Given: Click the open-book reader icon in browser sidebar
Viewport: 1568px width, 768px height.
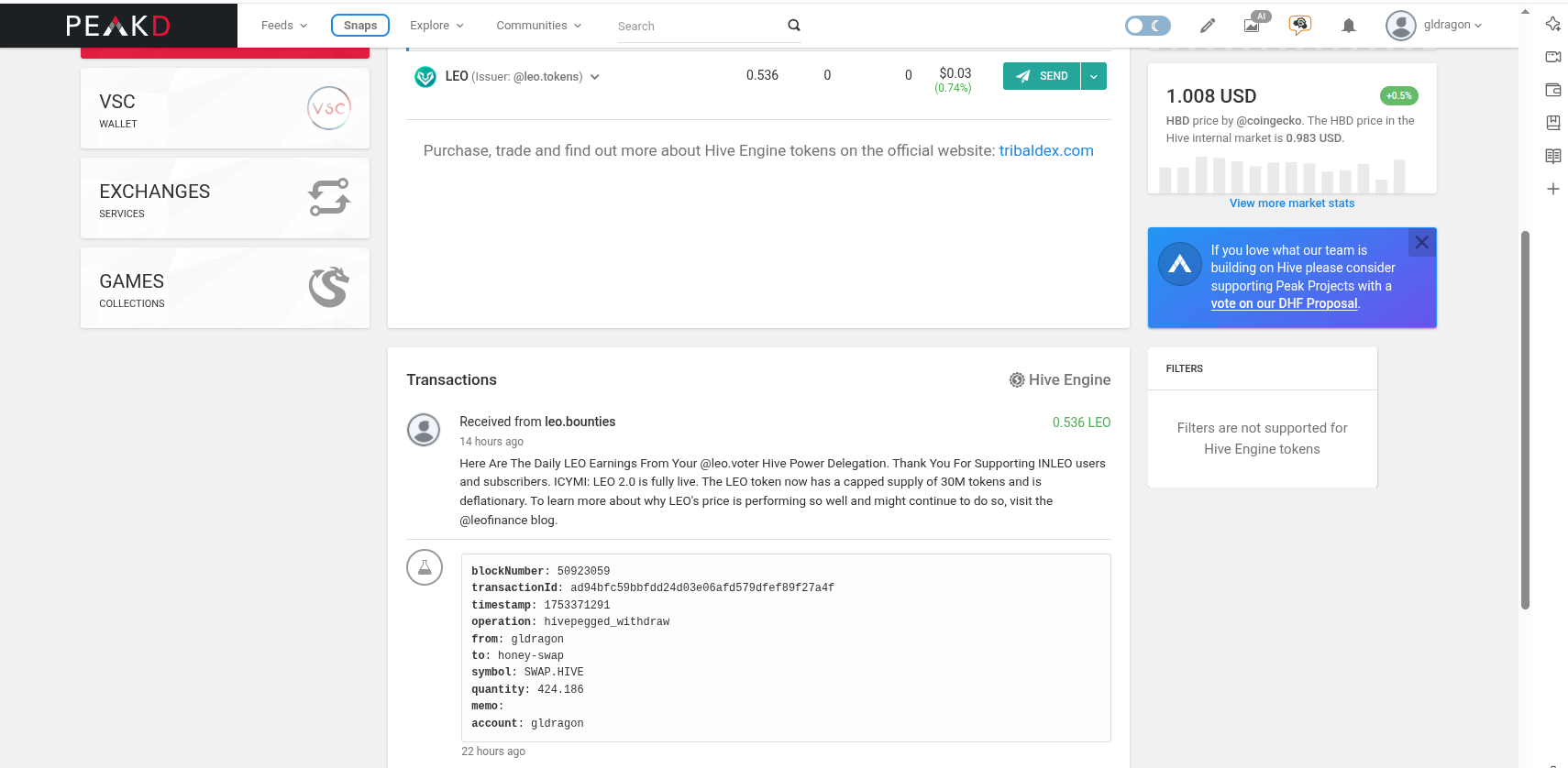Looking at the screenshot, I should [x=1552, y=156].
